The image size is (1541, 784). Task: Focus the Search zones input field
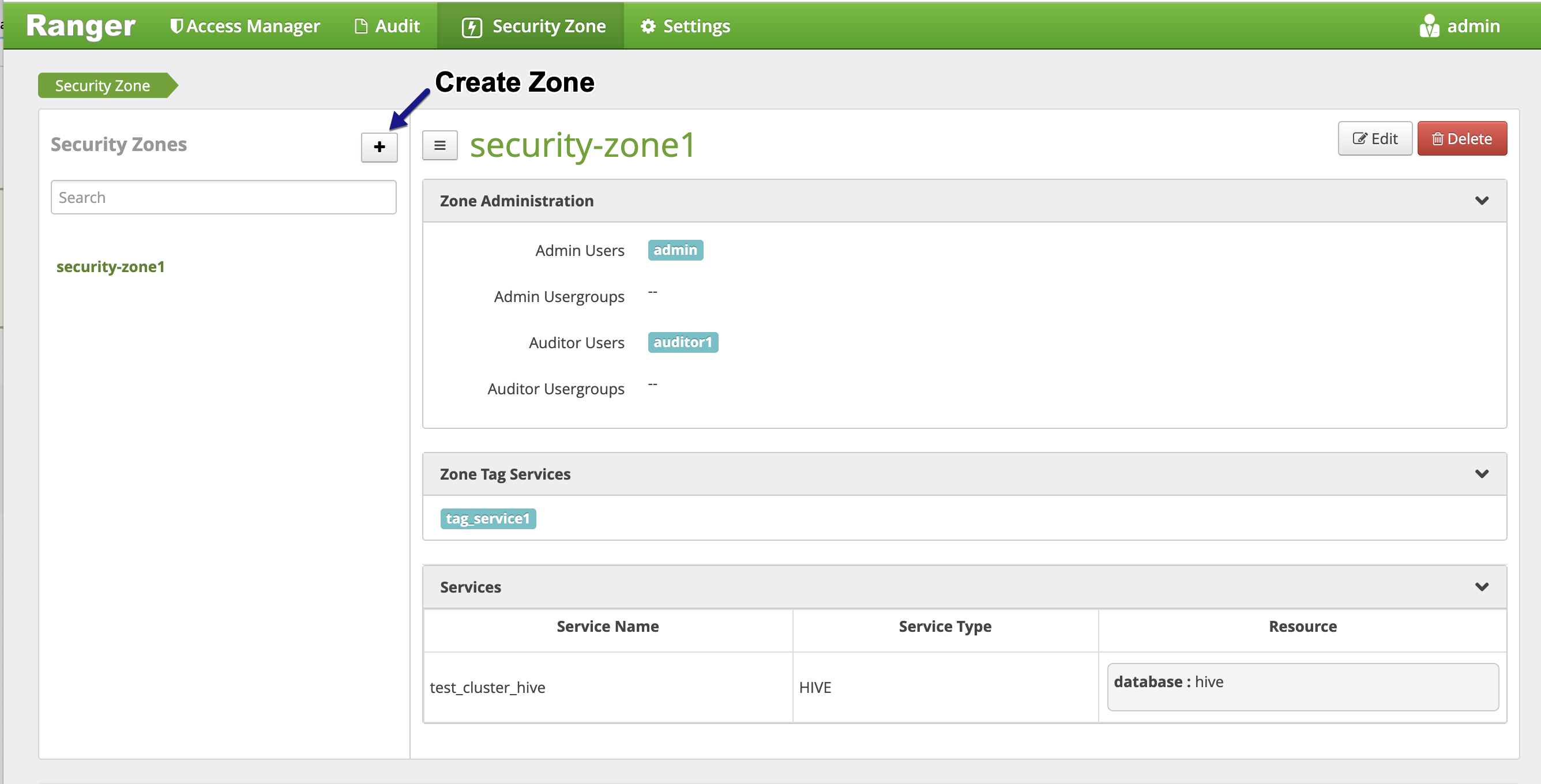224,197
